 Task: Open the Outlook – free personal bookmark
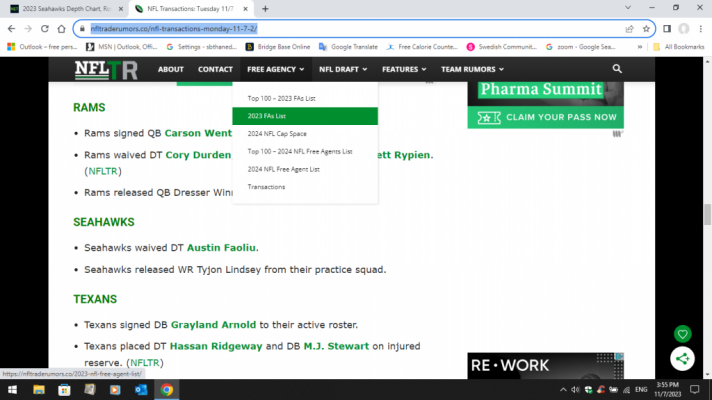43,47
